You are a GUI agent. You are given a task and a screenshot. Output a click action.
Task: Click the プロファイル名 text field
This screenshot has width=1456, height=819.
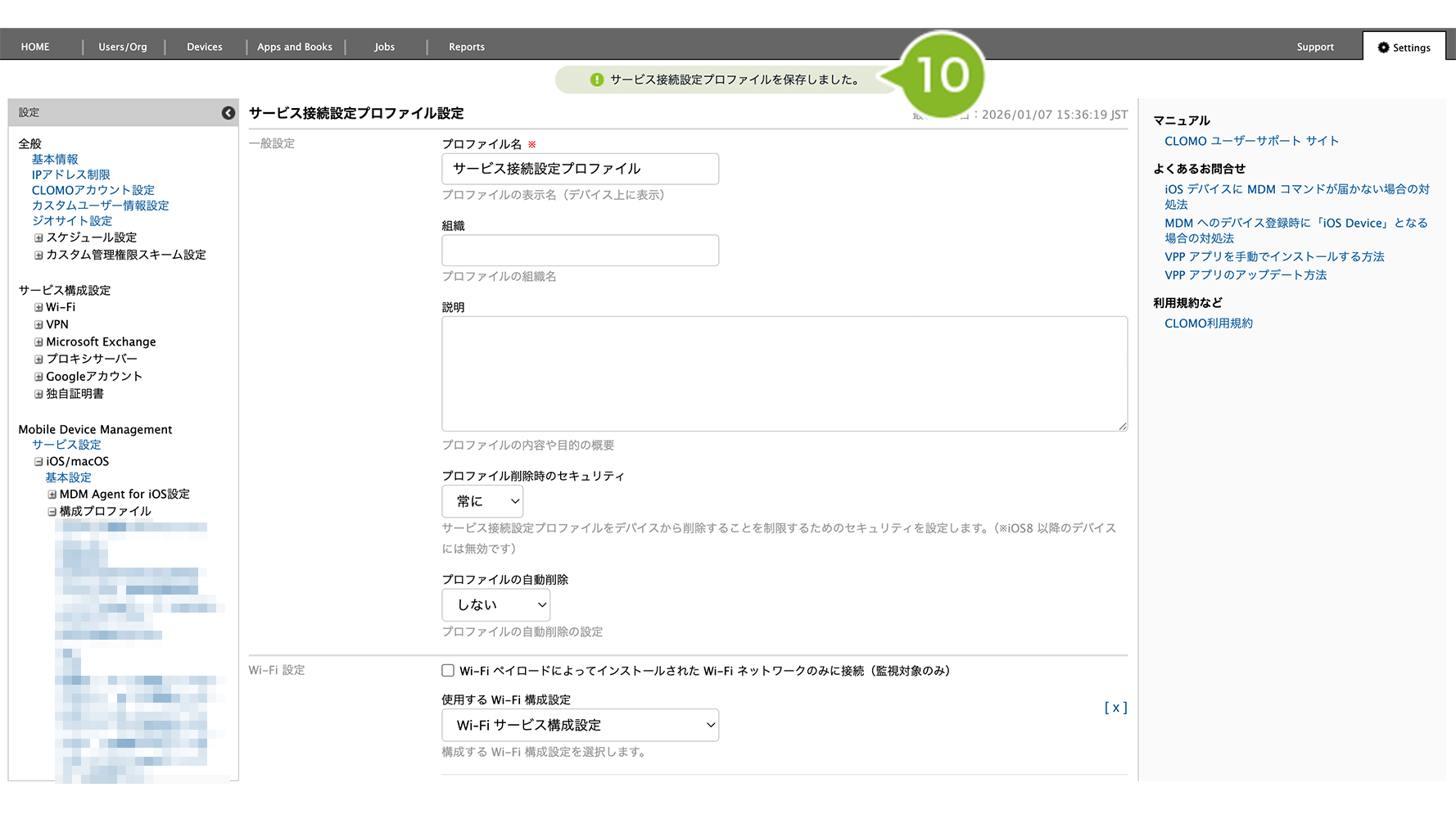[x=580, y=169]
